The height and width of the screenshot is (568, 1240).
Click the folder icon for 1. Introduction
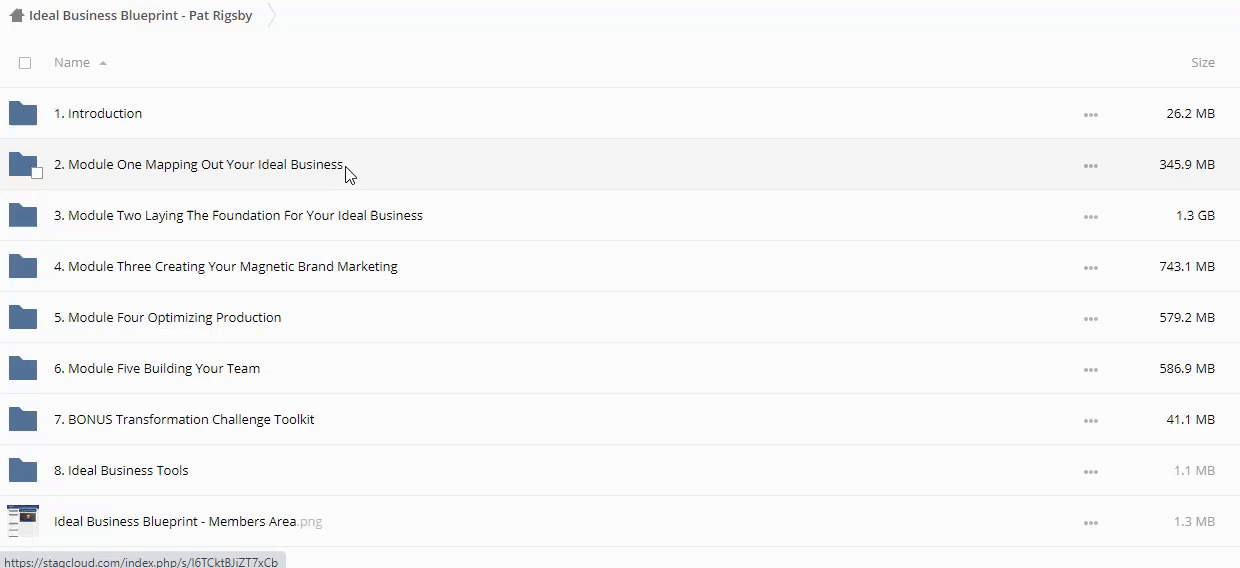click(23, 114)
